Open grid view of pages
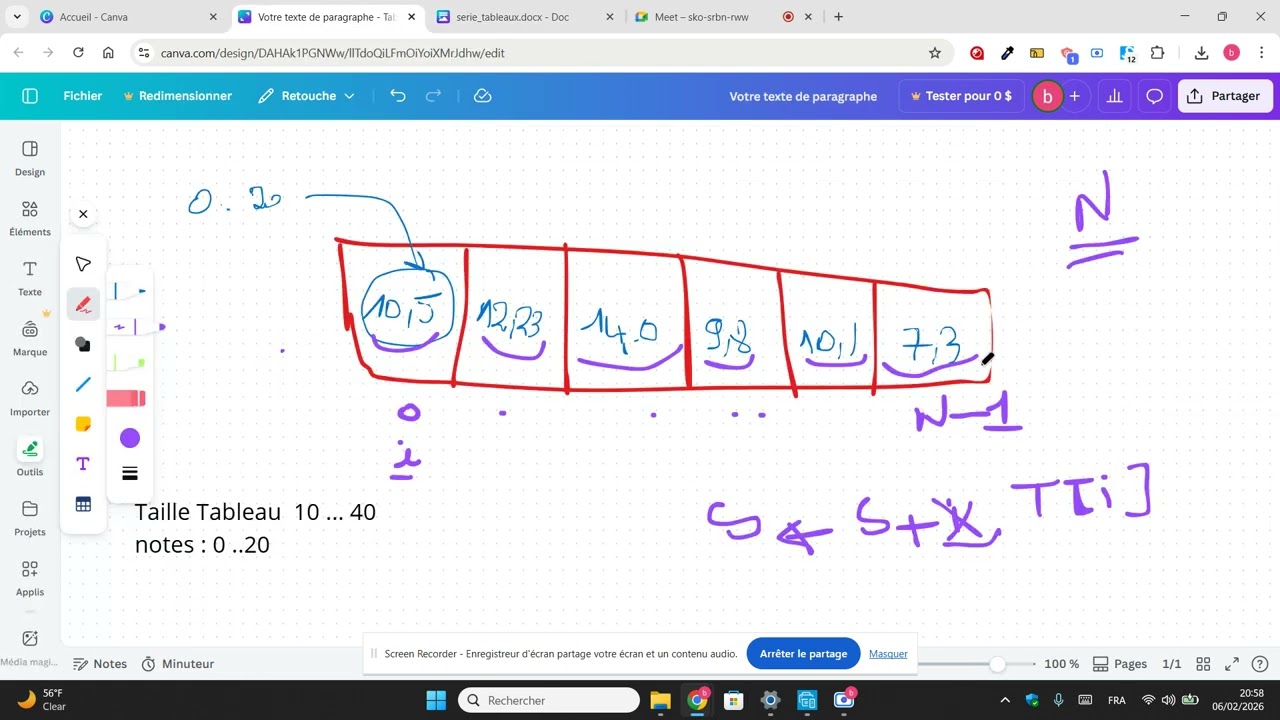 pyautogui.click(x=1203, y=664)
